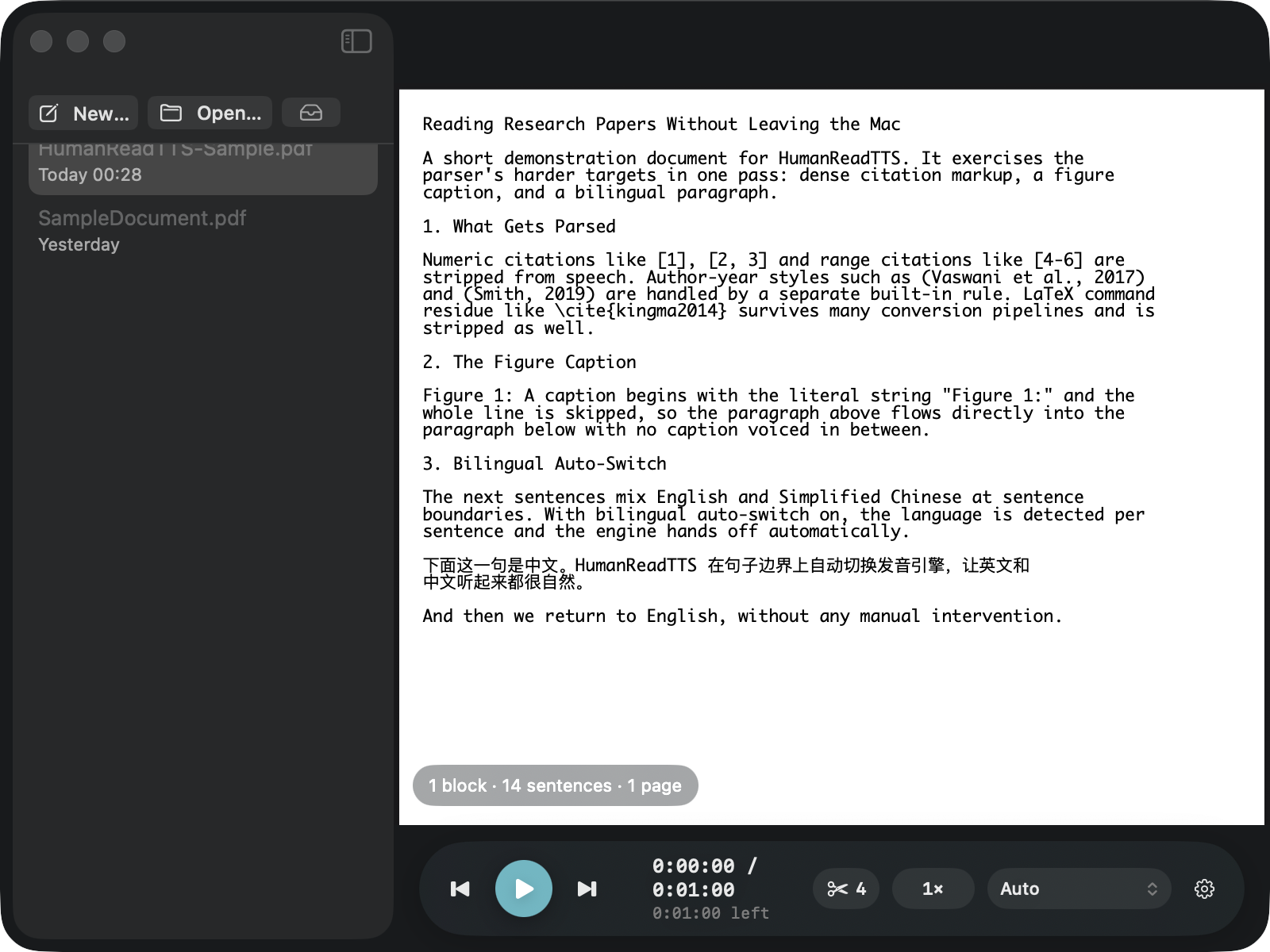Click the sentence 'And then we return to English'

click(573, 616)
